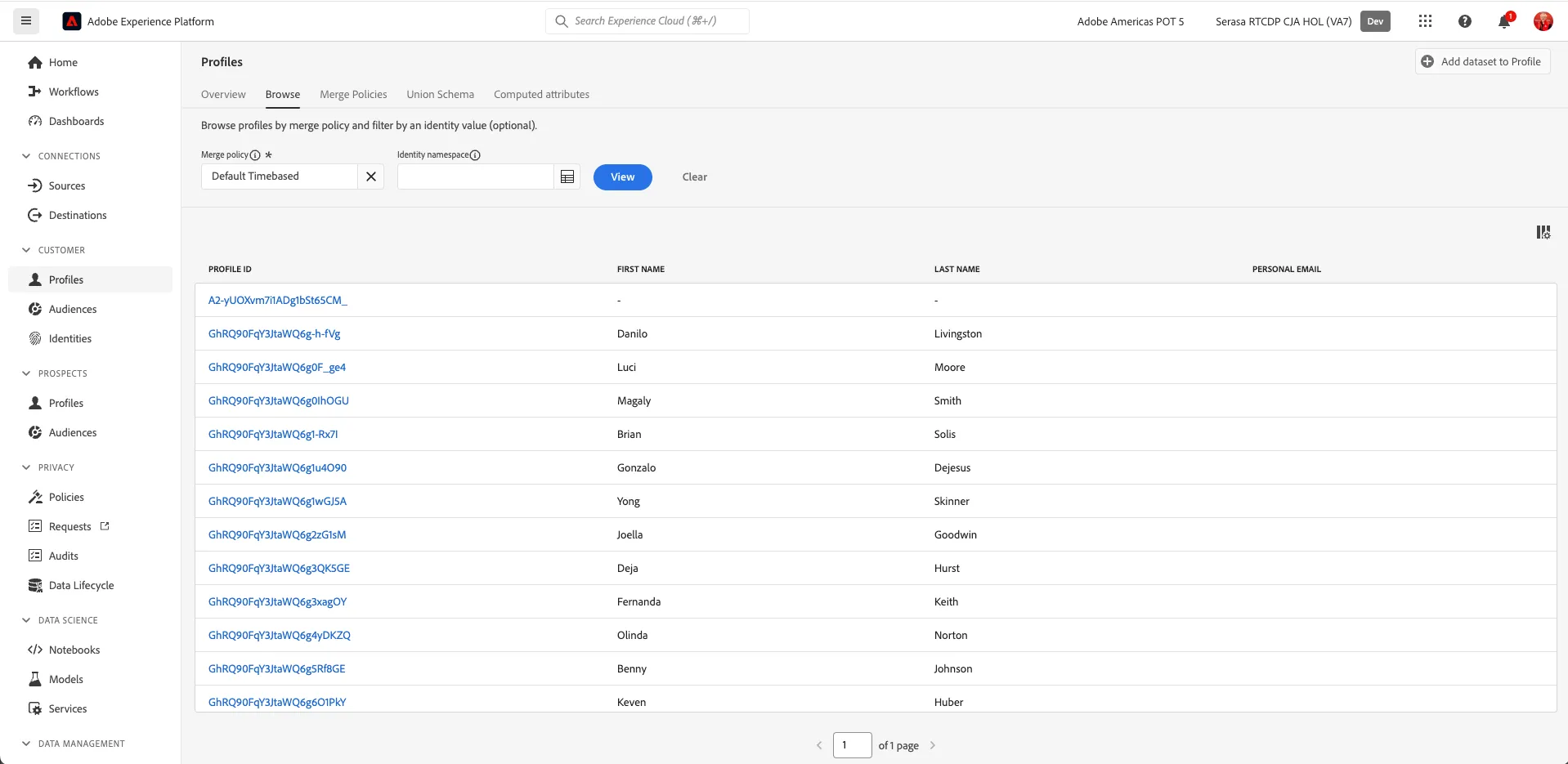Open the user avatar menu

coord(1543,21)
